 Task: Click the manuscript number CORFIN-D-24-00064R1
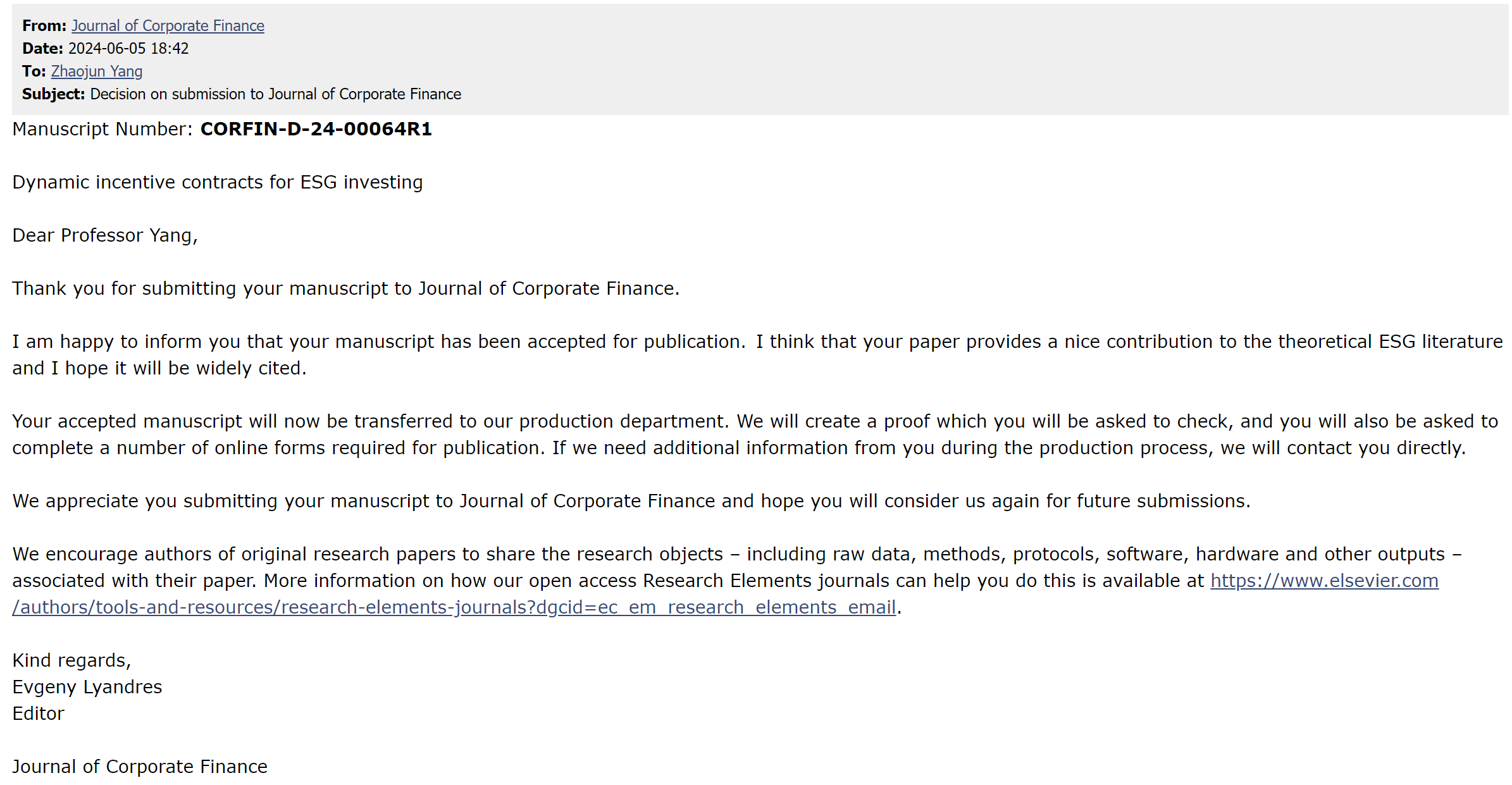click(316, 129)
